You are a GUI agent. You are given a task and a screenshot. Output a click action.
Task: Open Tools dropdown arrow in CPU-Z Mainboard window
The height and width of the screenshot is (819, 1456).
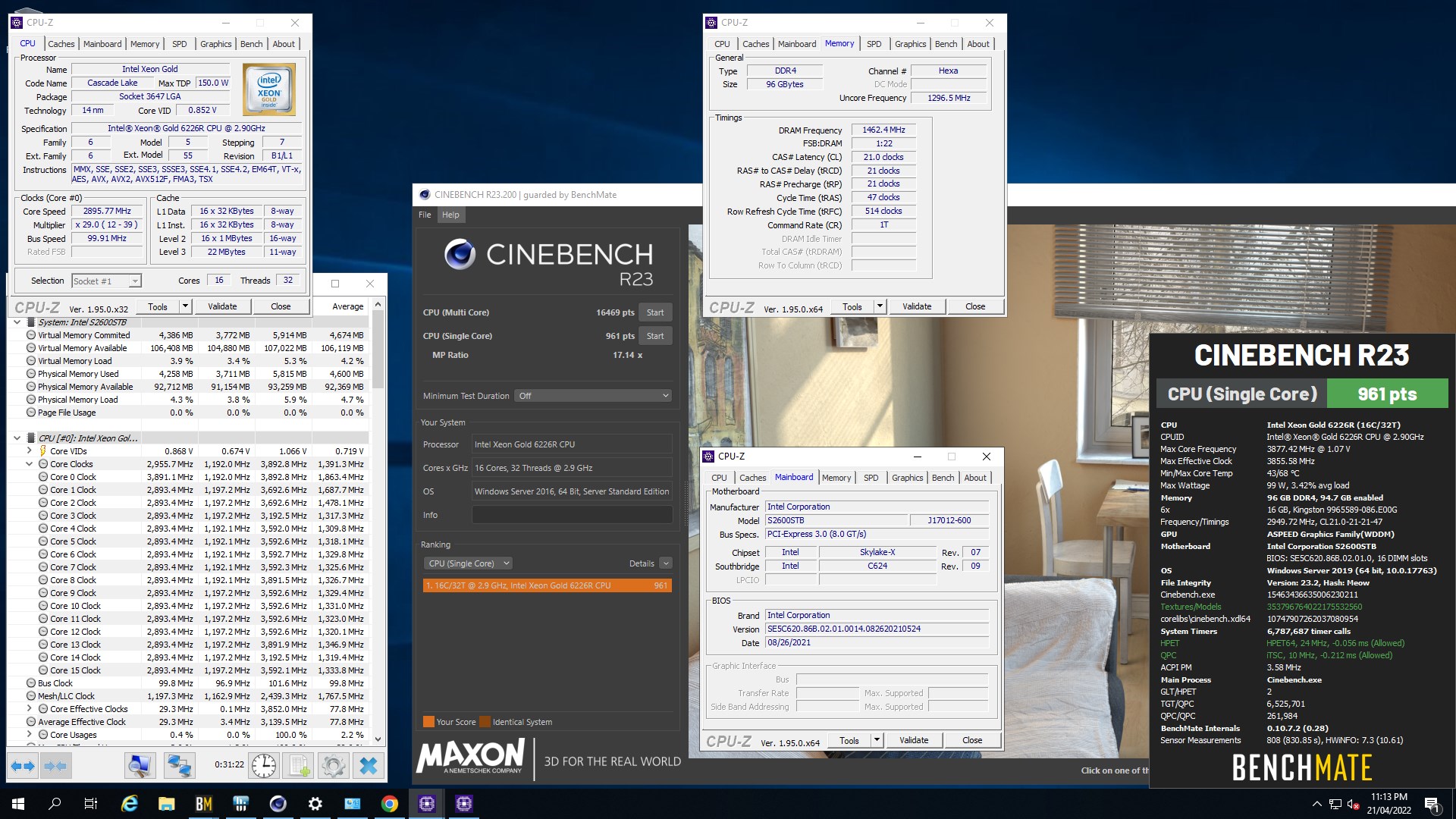(877, 740)
